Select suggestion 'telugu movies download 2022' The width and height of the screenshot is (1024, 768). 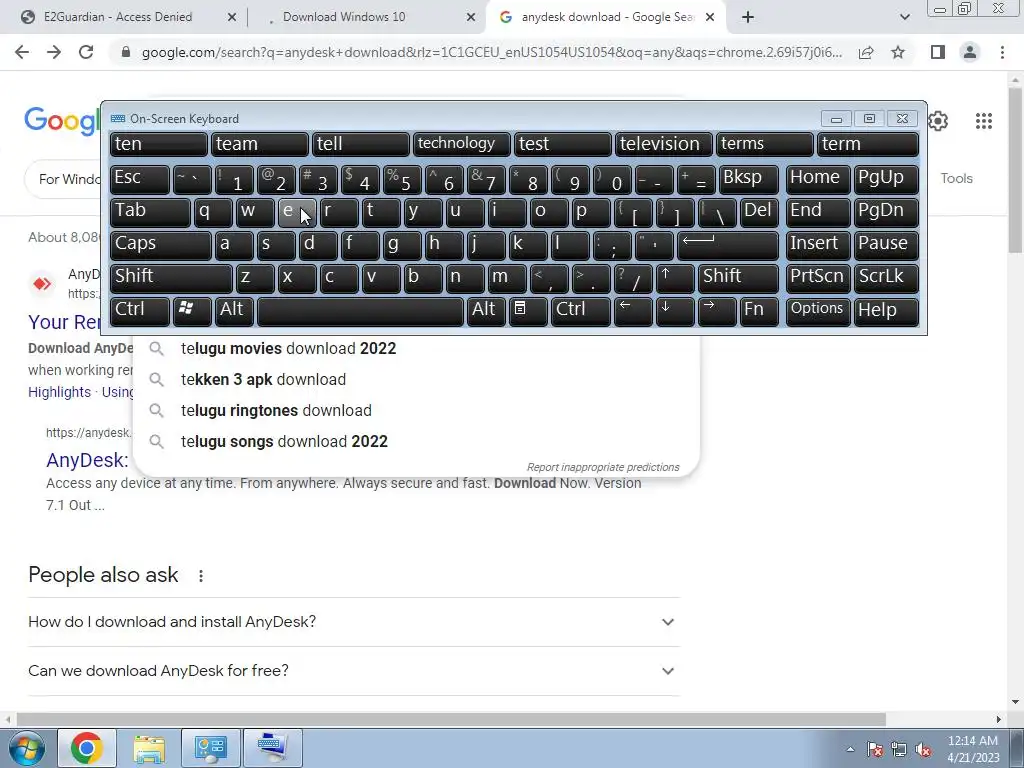tap(416, 348)
